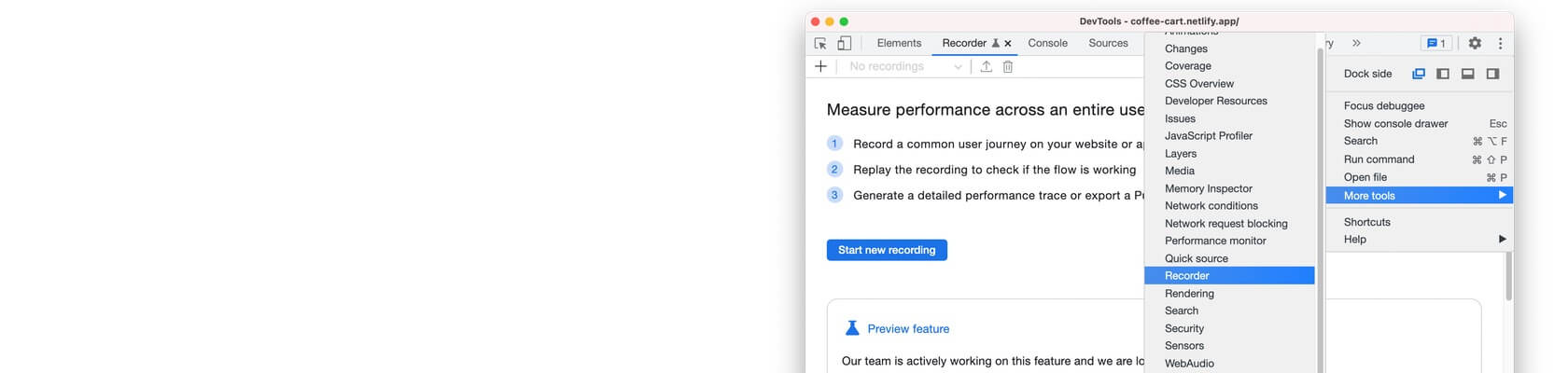Image resolution: width=1568 pixels, height=373 pixels.
Task: Toggle the device toolbar icon
Action: 844,44
